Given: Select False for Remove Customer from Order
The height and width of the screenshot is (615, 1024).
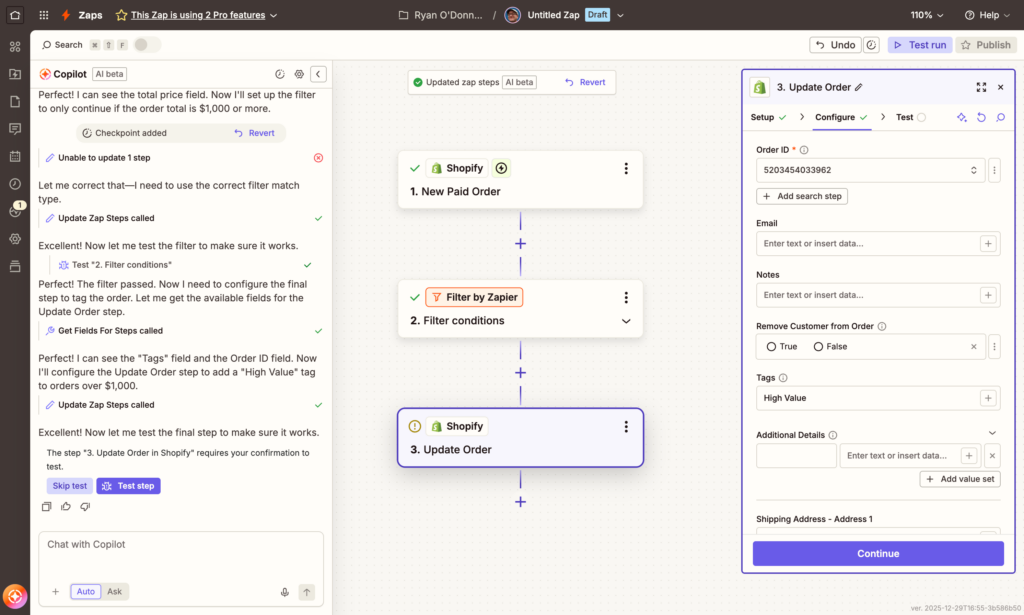Looking at the screenshot, I should point(818,347).
